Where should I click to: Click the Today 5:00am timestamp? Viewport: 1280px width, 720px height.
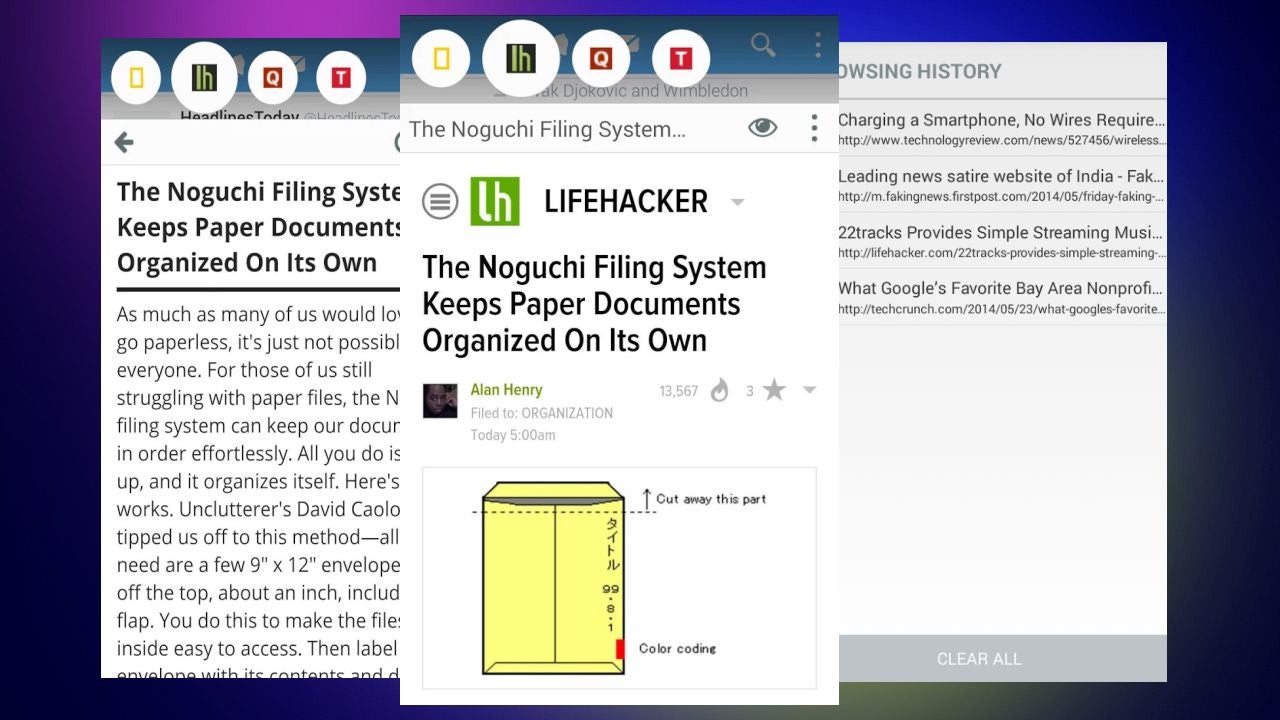[x=513, y=435]
